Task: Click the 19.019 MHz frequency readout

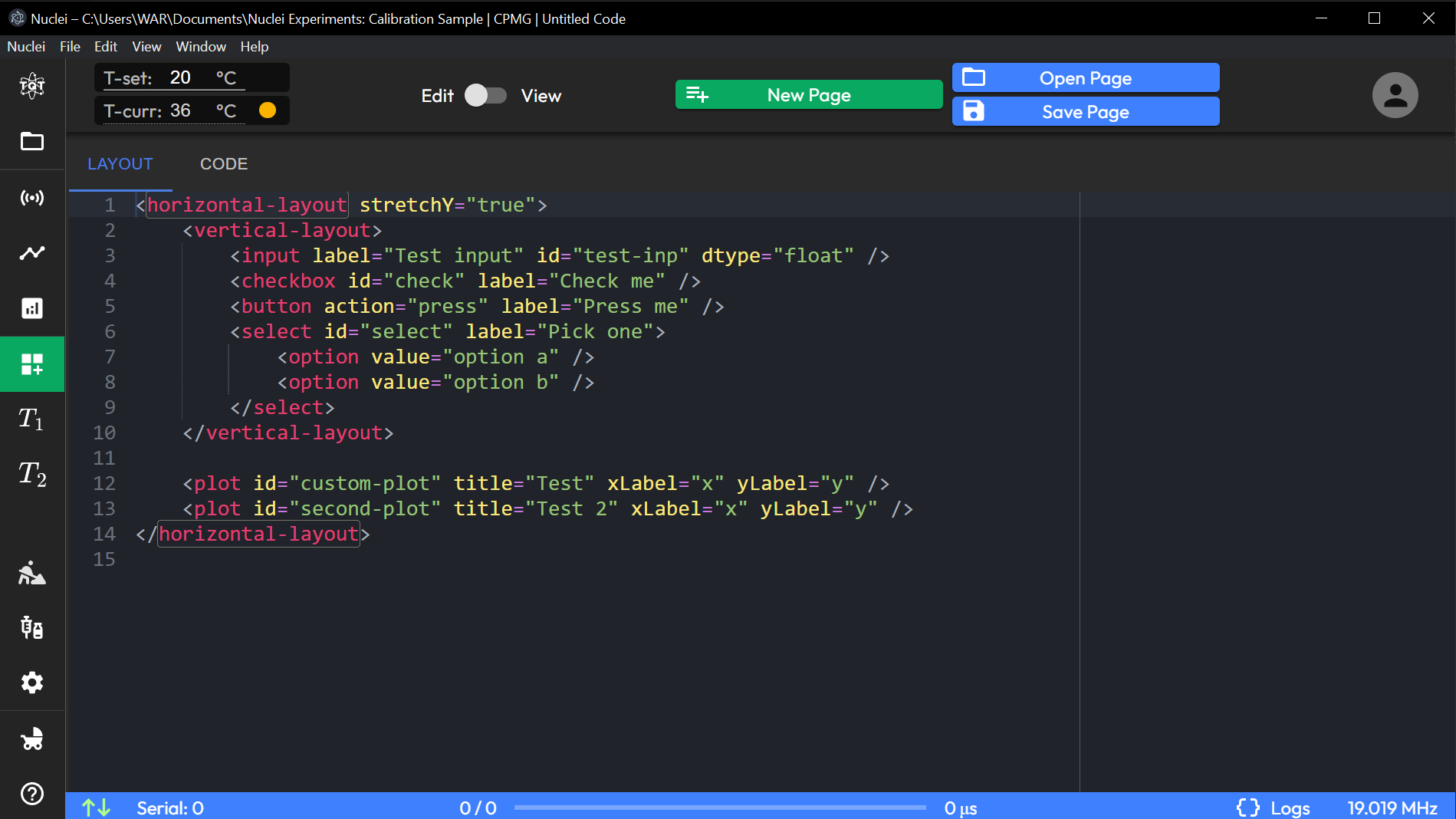Action: tap(1392, 808)
